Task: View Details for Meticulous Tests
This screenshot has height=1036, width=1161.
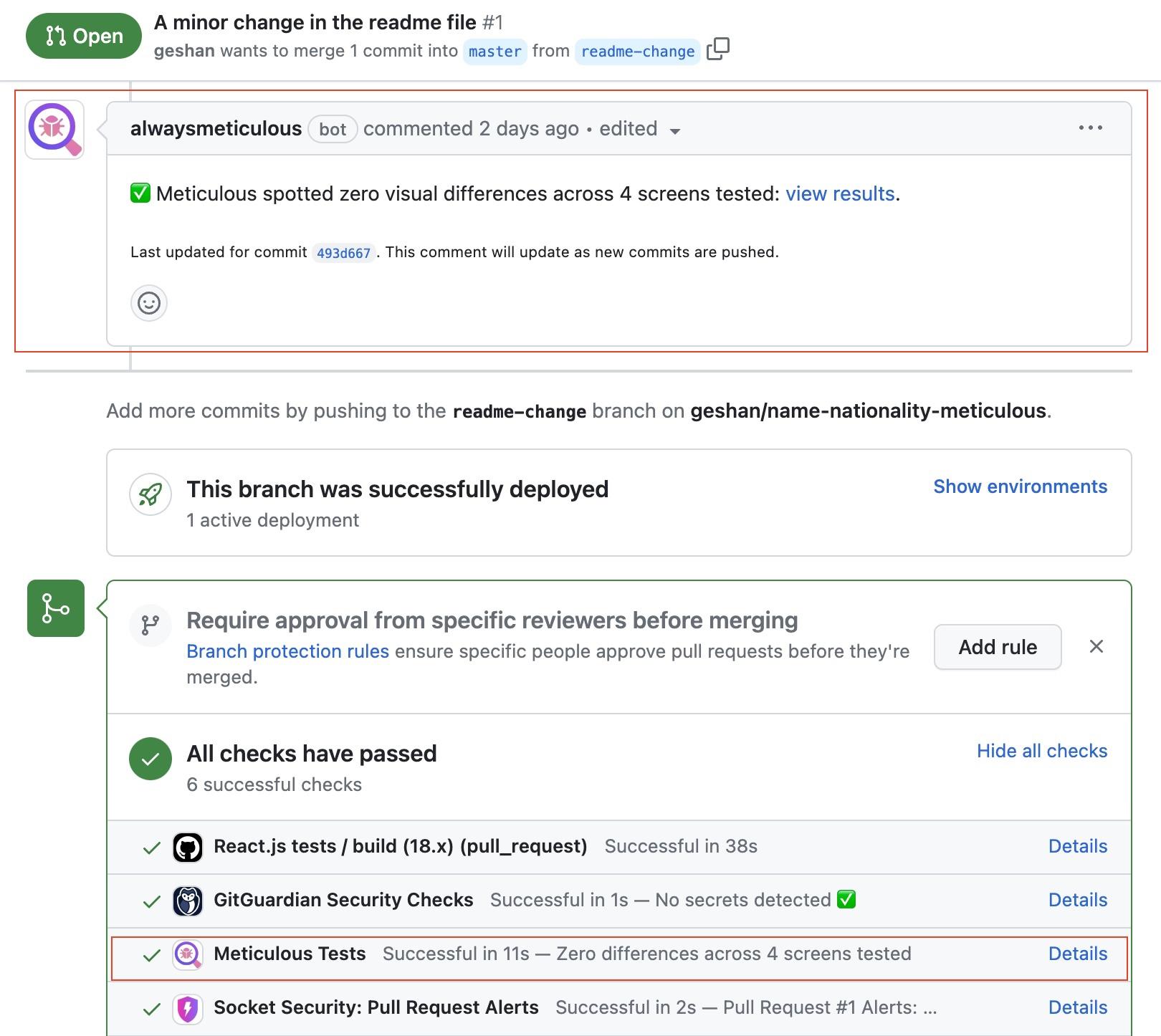Action: pyautogui.click(x=1077, y=954)
